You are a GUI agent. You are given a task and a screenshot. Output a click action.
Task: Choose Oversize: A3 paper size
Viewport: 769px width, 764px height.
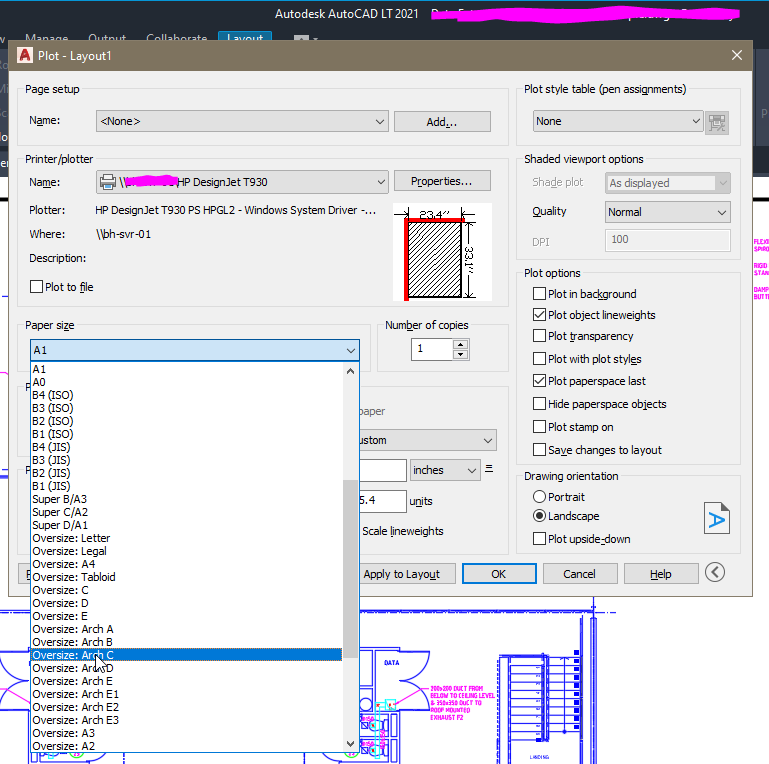click(x=186, y=733)
